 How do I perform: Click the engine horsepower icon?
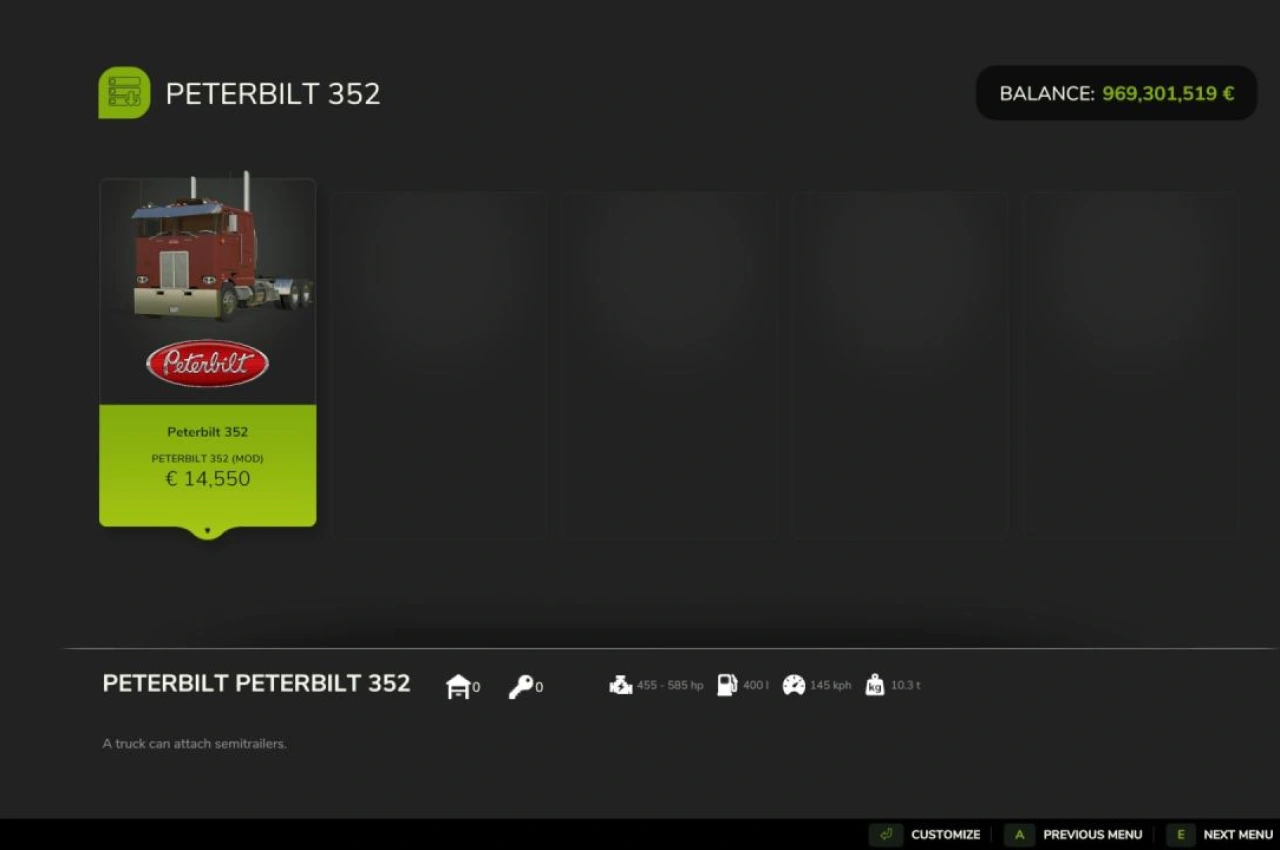point(621,685)
